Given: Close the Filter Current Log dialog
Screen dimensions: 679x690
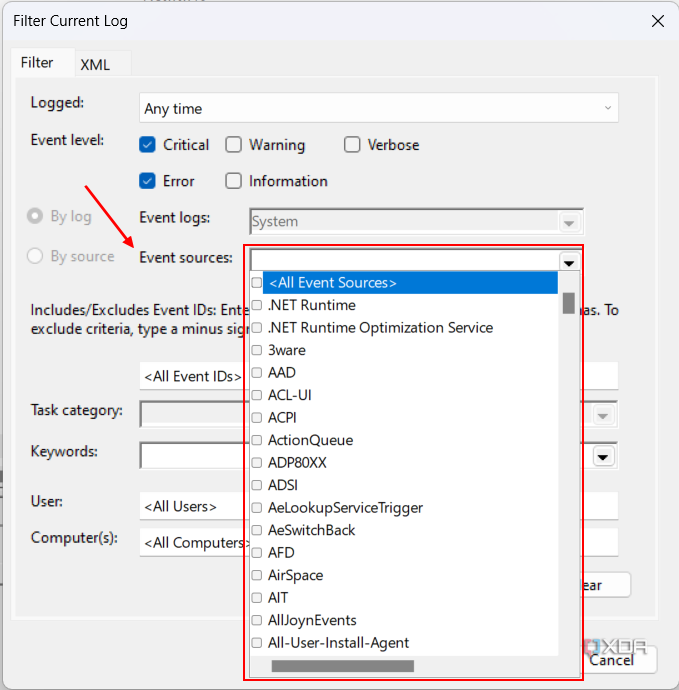Looking at the screenshot, I should (x=657, y=20).
